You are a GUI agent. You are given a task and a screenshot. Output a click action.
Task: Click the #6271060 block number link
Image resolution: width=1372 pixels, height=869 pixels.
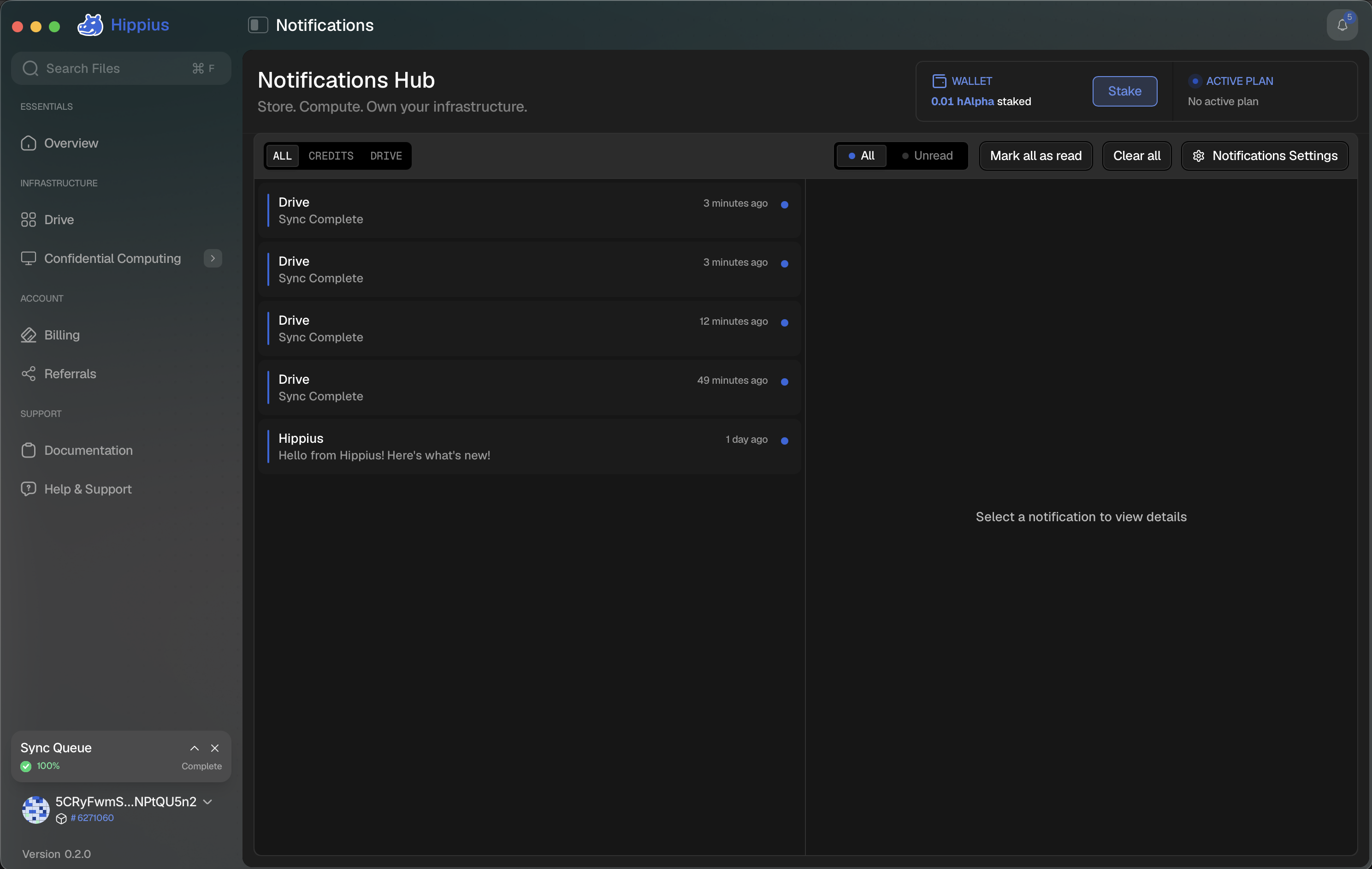tap(92, 818)
